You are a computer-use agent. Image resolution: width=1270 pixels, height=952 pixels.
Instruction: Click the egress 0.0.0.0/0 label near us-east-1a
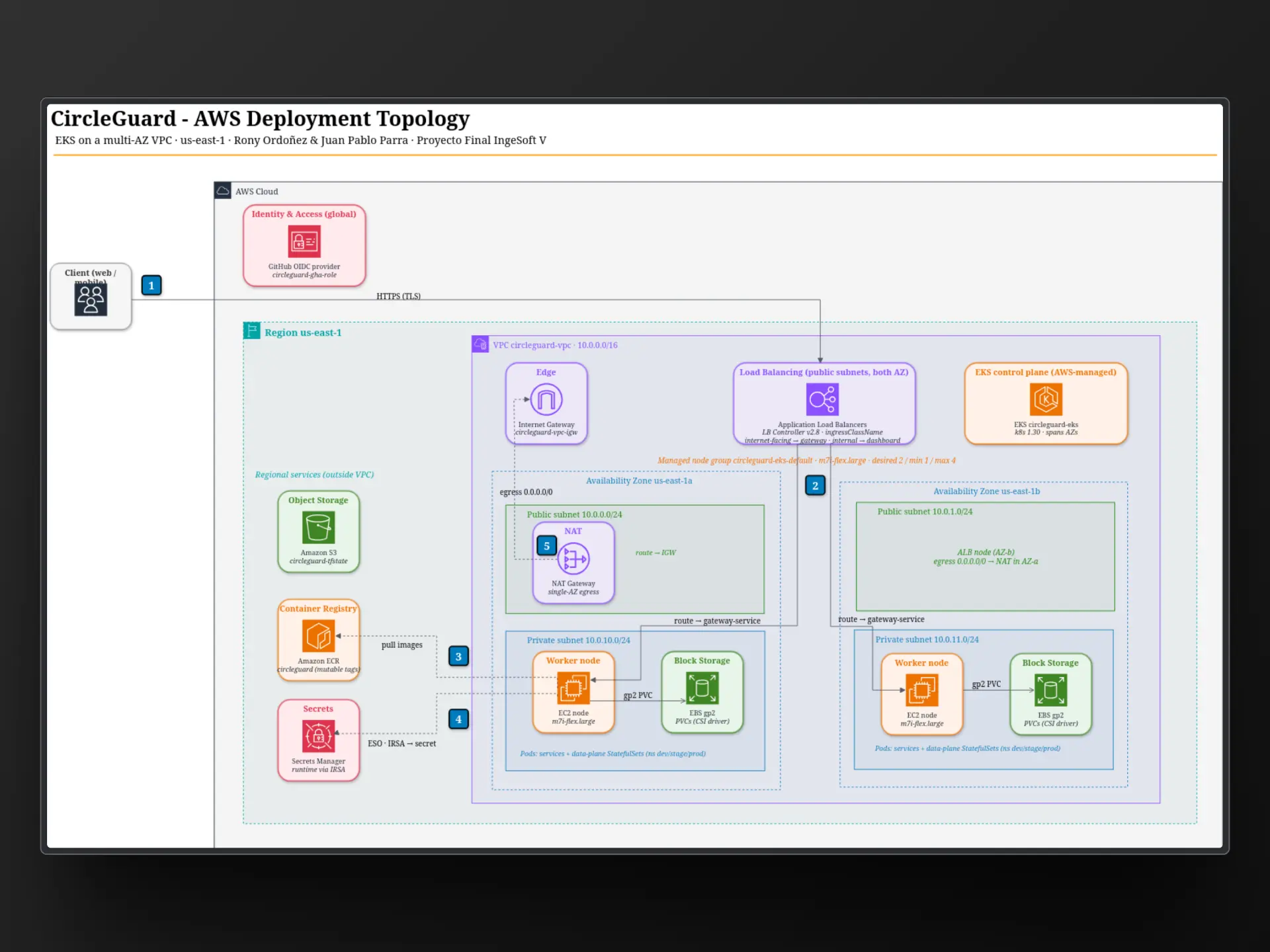coord(526,492)
